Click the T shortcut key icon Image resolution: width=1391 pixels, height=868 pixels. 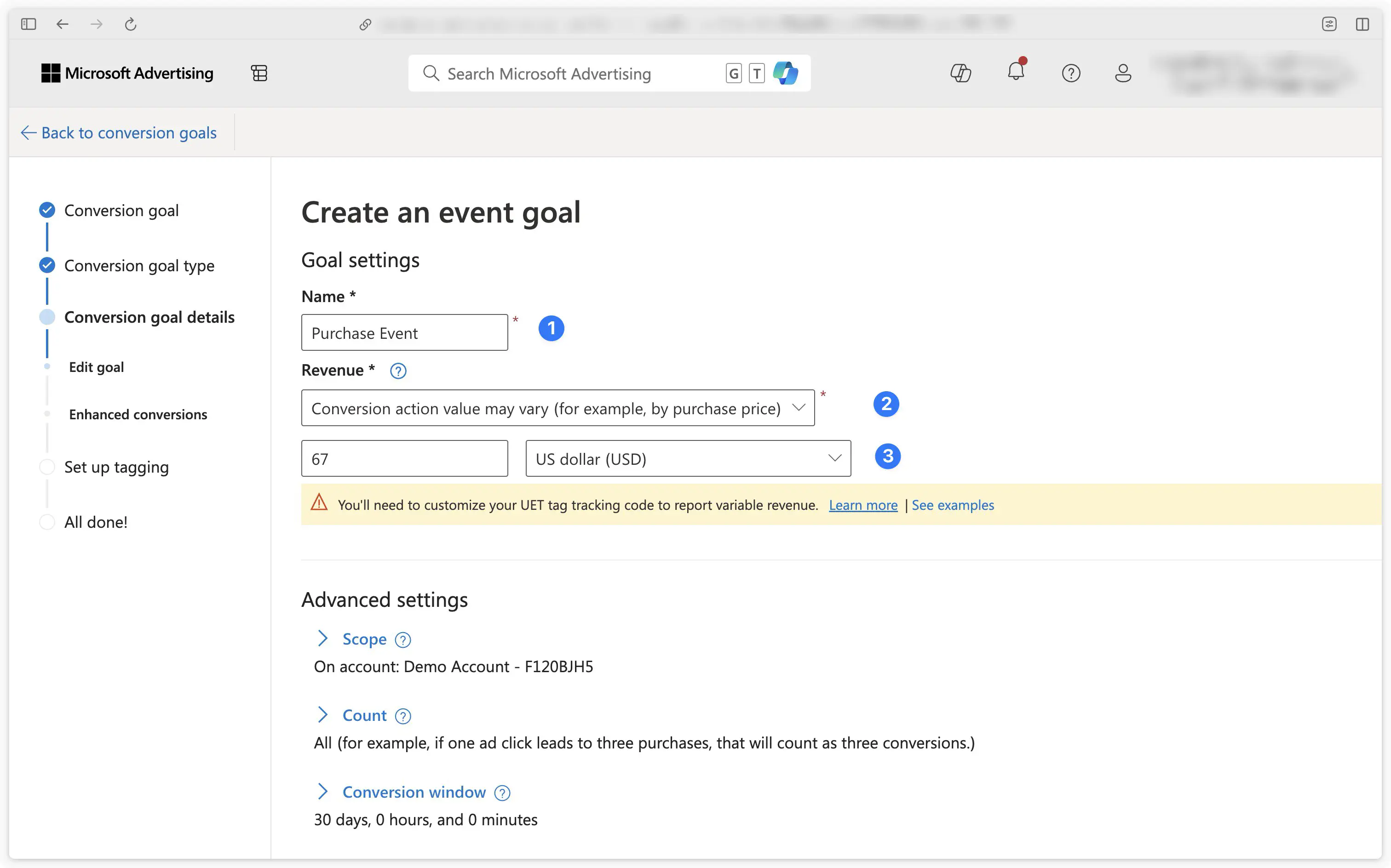click(x=757, y=74)
